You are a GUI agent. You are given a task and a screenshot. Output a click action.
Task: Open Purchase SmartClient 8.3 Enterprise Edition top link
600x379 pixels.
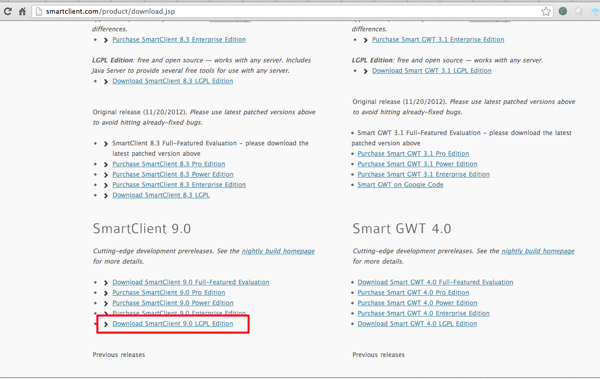pos(179,39)
